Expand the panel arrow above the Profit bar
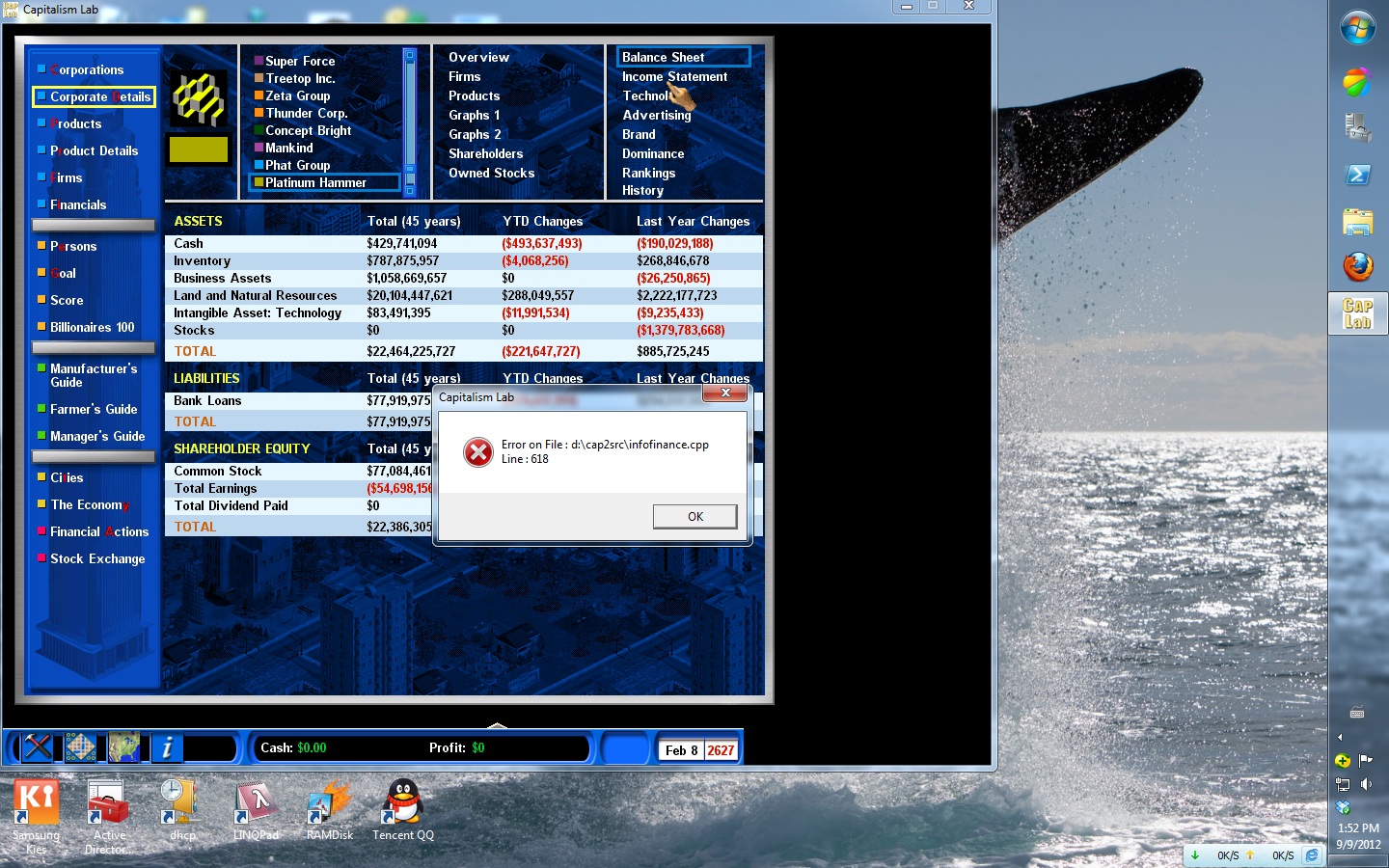1389x868 pixels. pyautogui.click(x=497, y=724)
